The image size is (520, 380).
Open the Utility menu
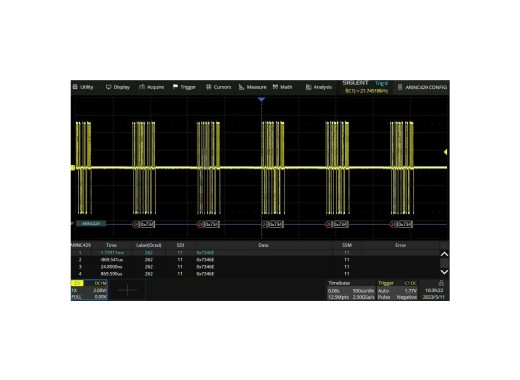[x=83, y=87]
